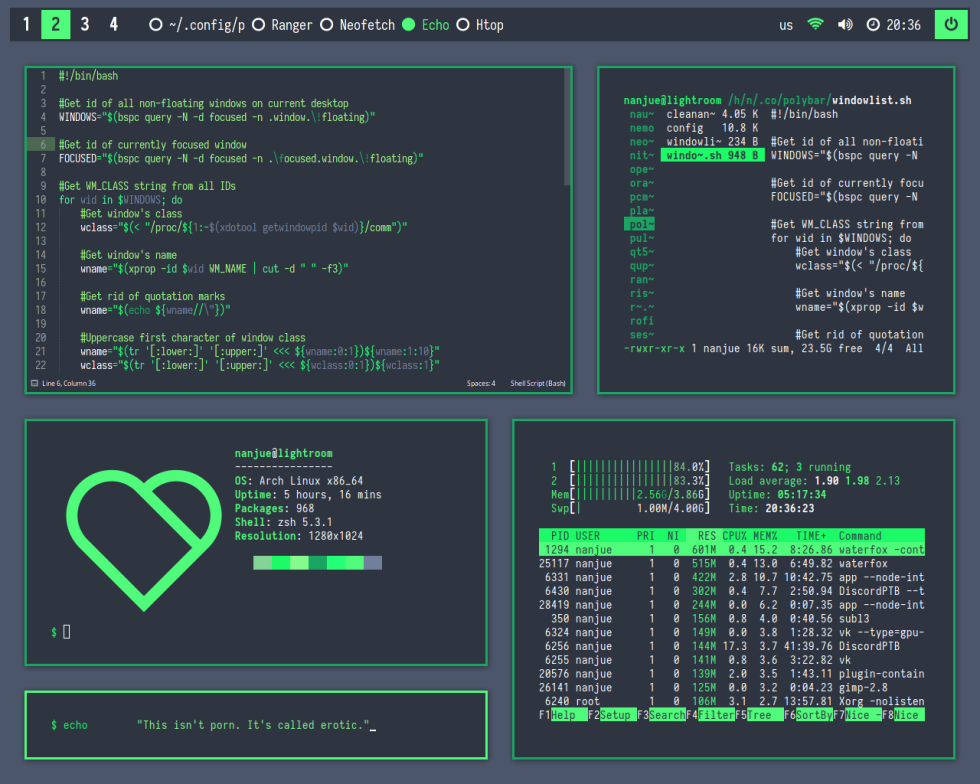Click the WiFi icon in the status bar

tap(815, 24)
